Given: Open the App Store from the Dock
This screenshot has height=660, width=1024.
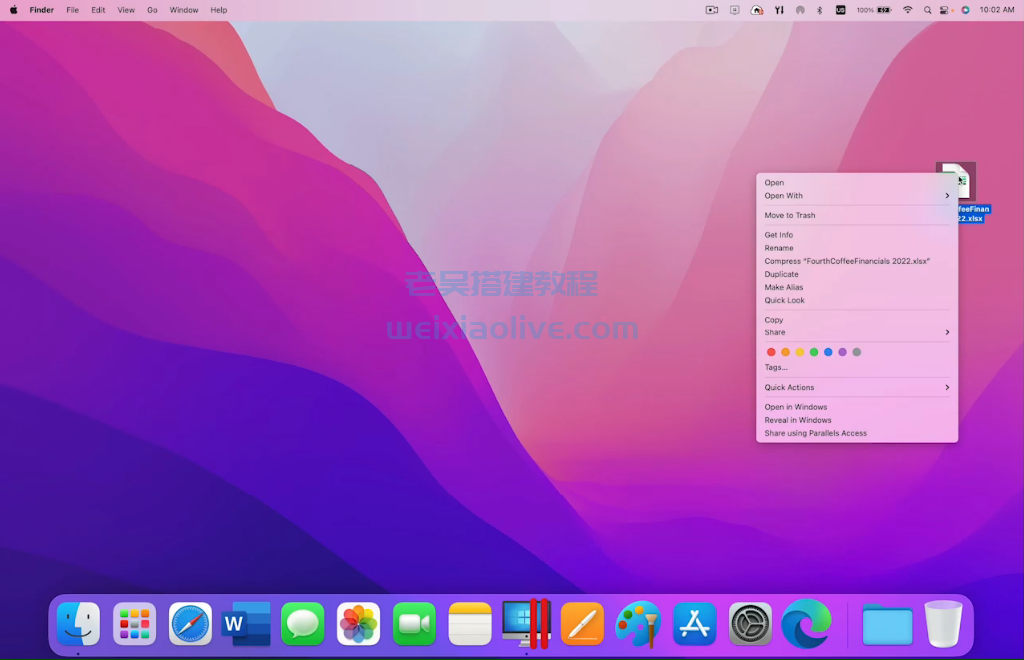Looking at the screenshot, I should [x=694, y=623].
